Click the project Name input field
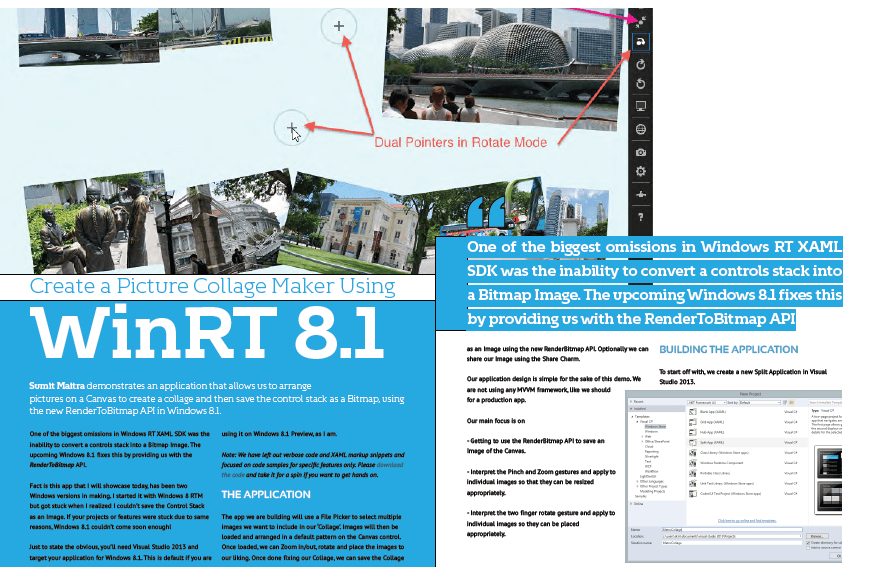The width and height of the screenshot is (870, 567). click(732, 530)
